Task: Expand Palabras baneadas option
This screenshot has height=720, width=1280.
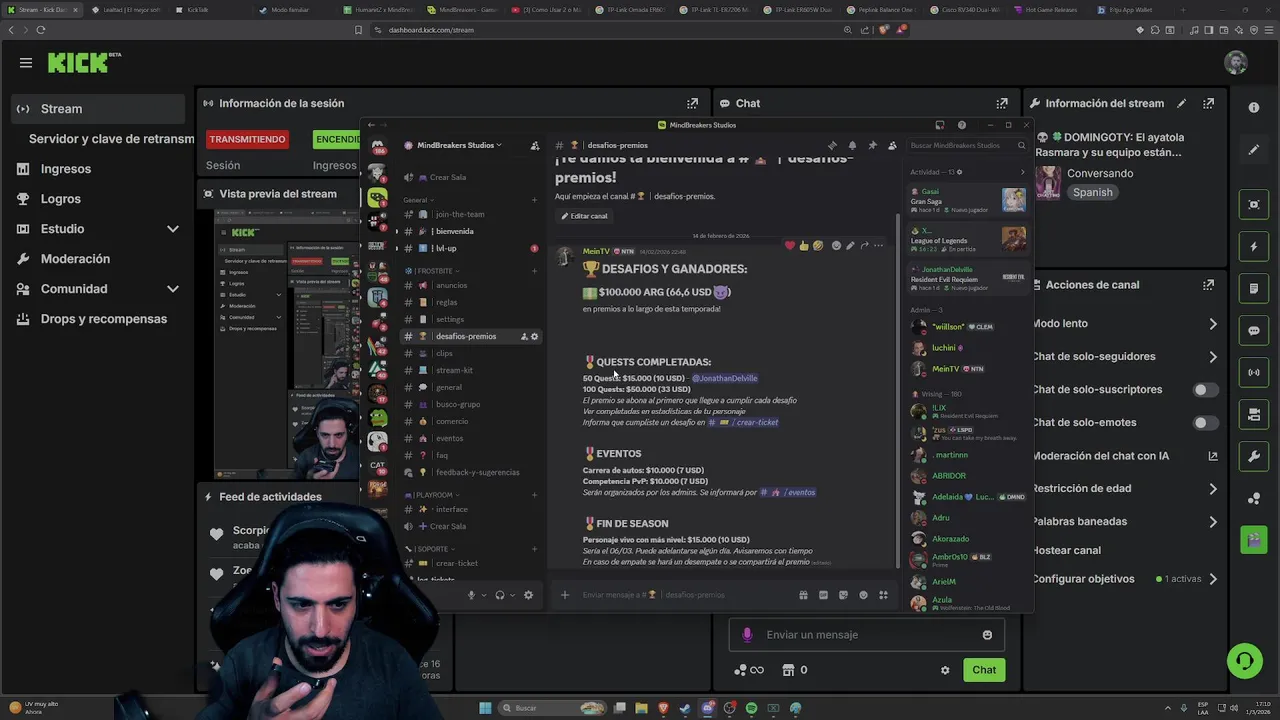Action: pos(1213,522)
